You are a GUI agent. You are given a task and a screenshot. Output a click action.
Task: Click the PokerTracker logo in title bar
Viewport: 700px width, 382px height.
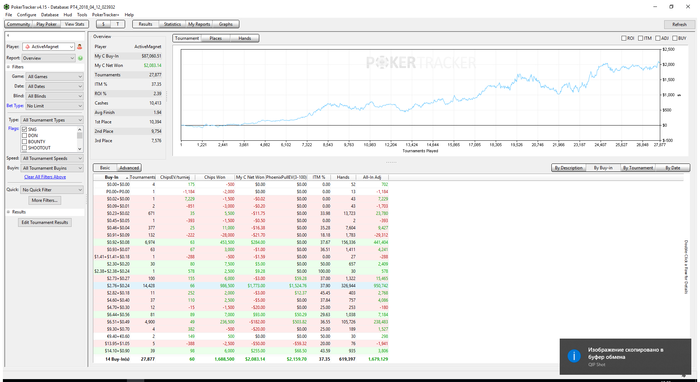pos(6,7)
